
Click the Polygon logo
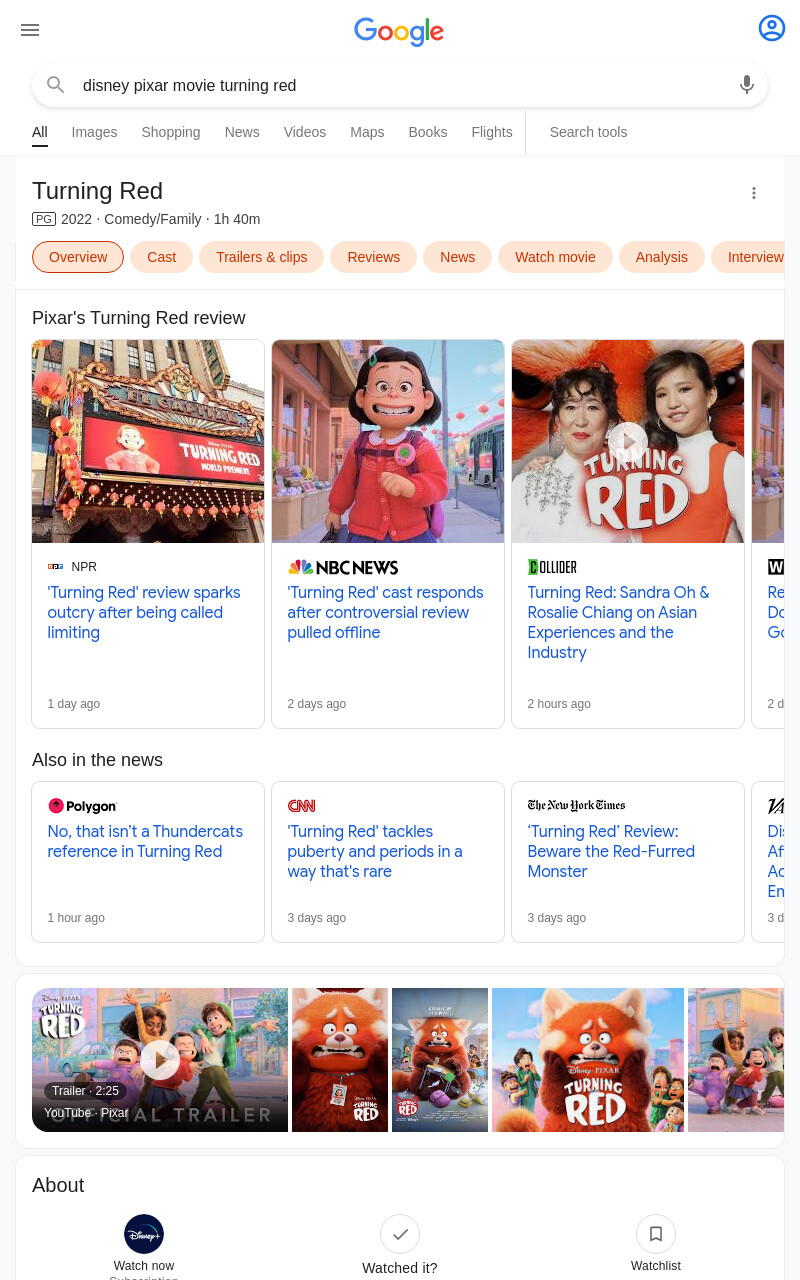click(x=83, y=806)
